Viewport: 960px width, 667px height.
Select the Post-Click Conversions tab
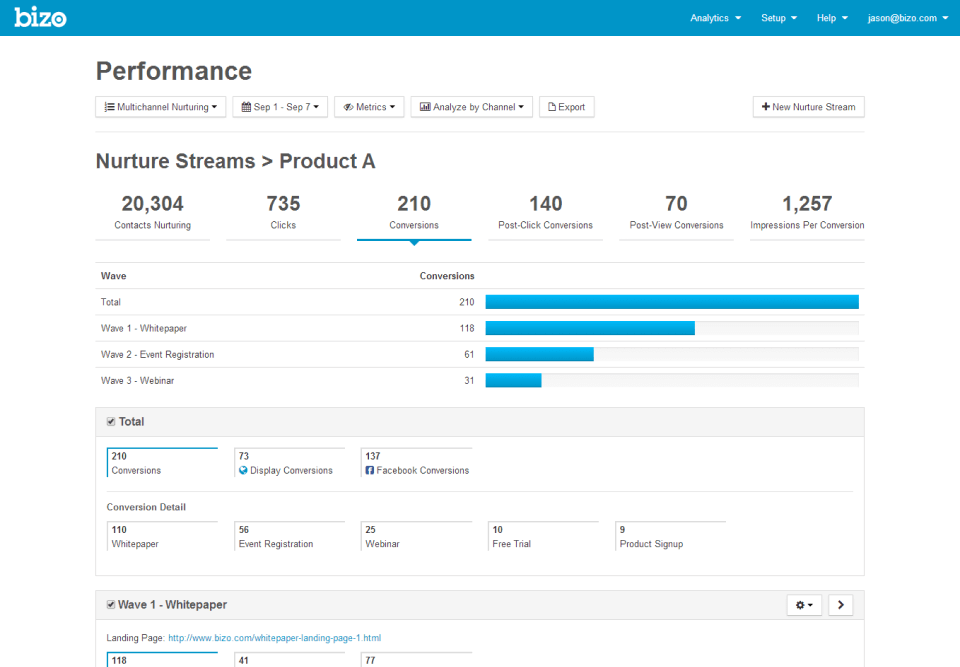(x=545, y=212)
